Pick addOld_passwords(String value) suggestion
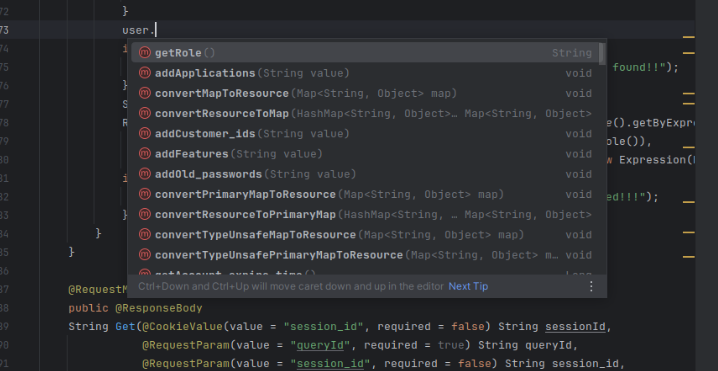Image resolution: width=718 pixels, height=371 pixels. tap(365, 174)
